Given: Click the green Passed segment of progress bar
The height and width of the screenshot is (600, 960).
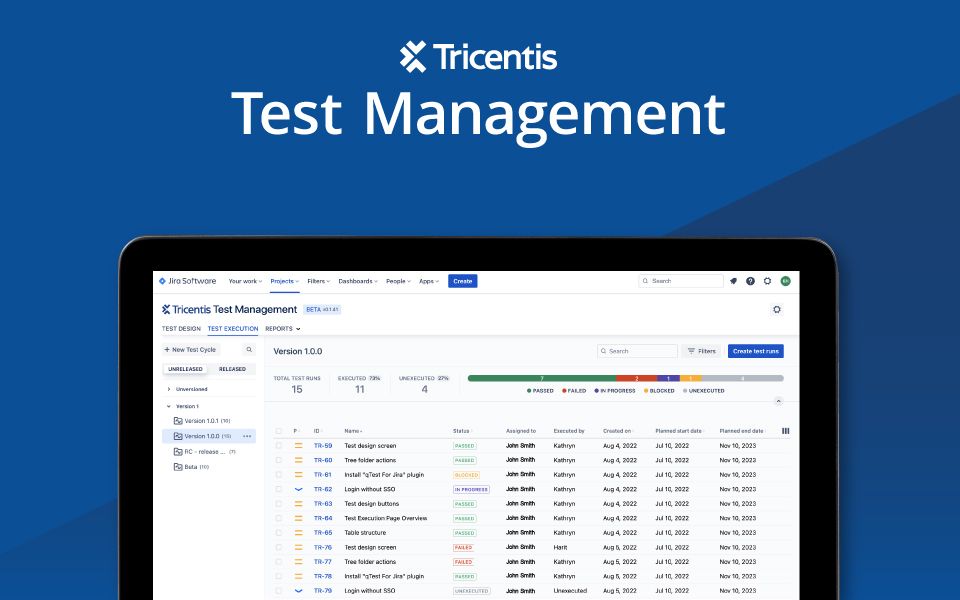Looking at the screenshot, I should [541, 378].
